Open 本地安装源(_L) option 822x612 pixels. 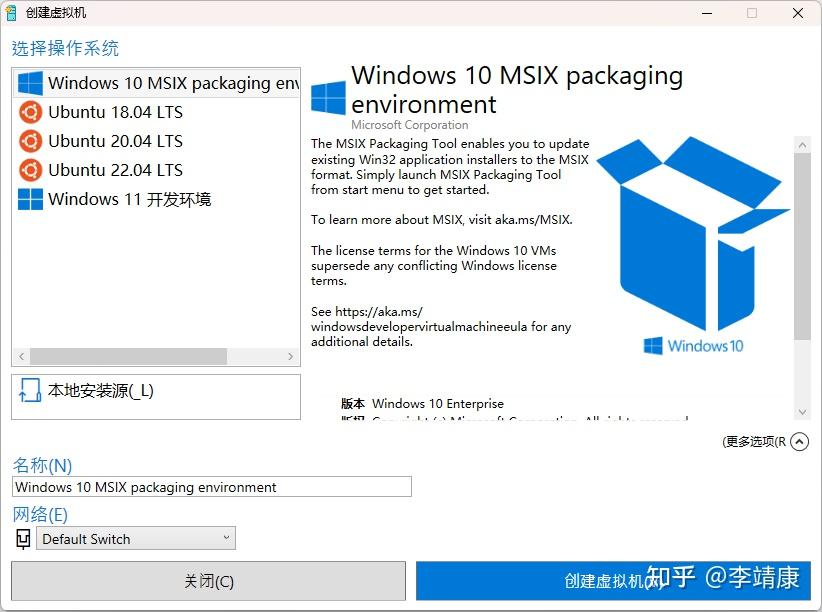click(156, 397)
